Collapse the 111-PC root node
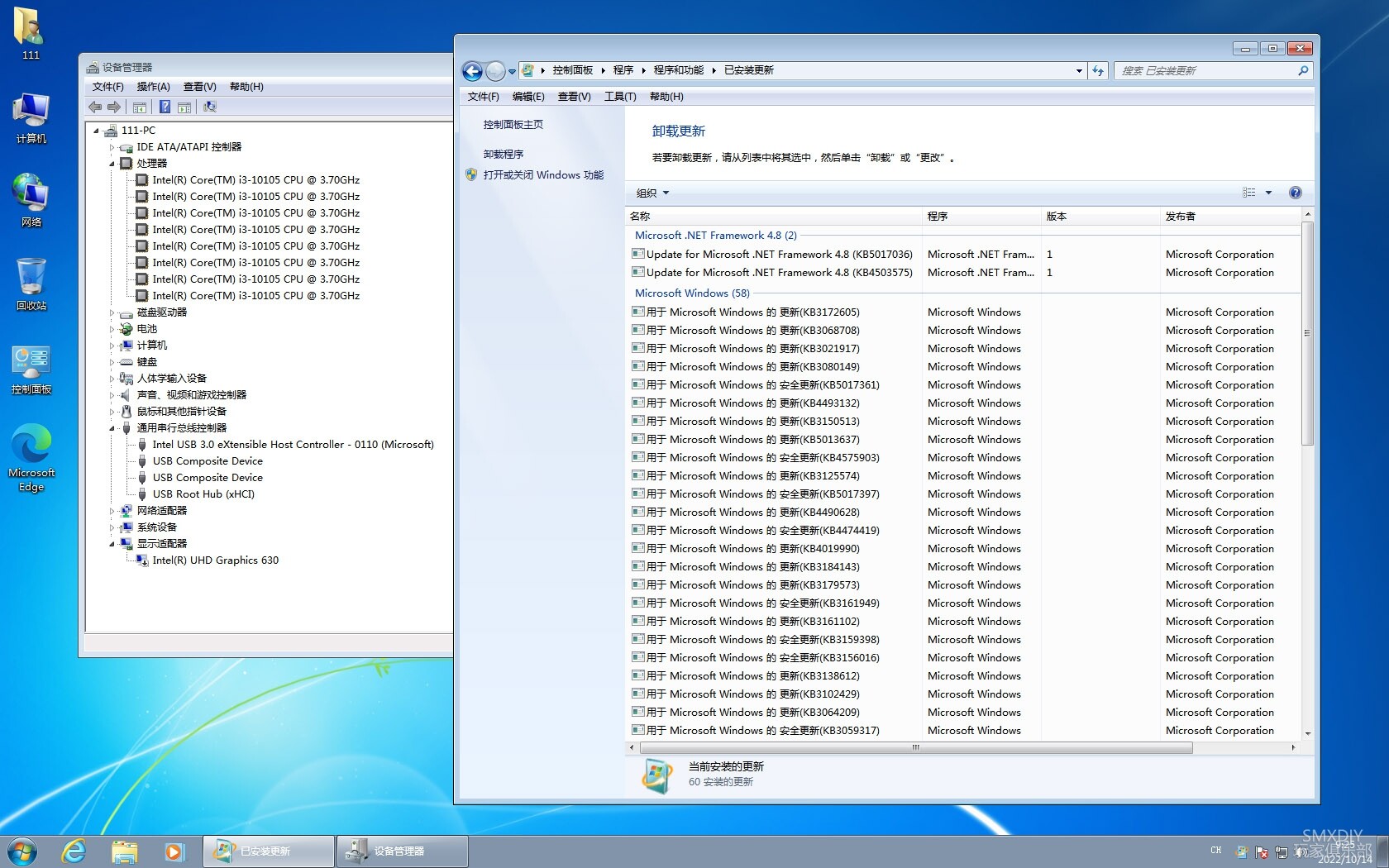This screenshot has height=868, width=1389. click(96, 131)
